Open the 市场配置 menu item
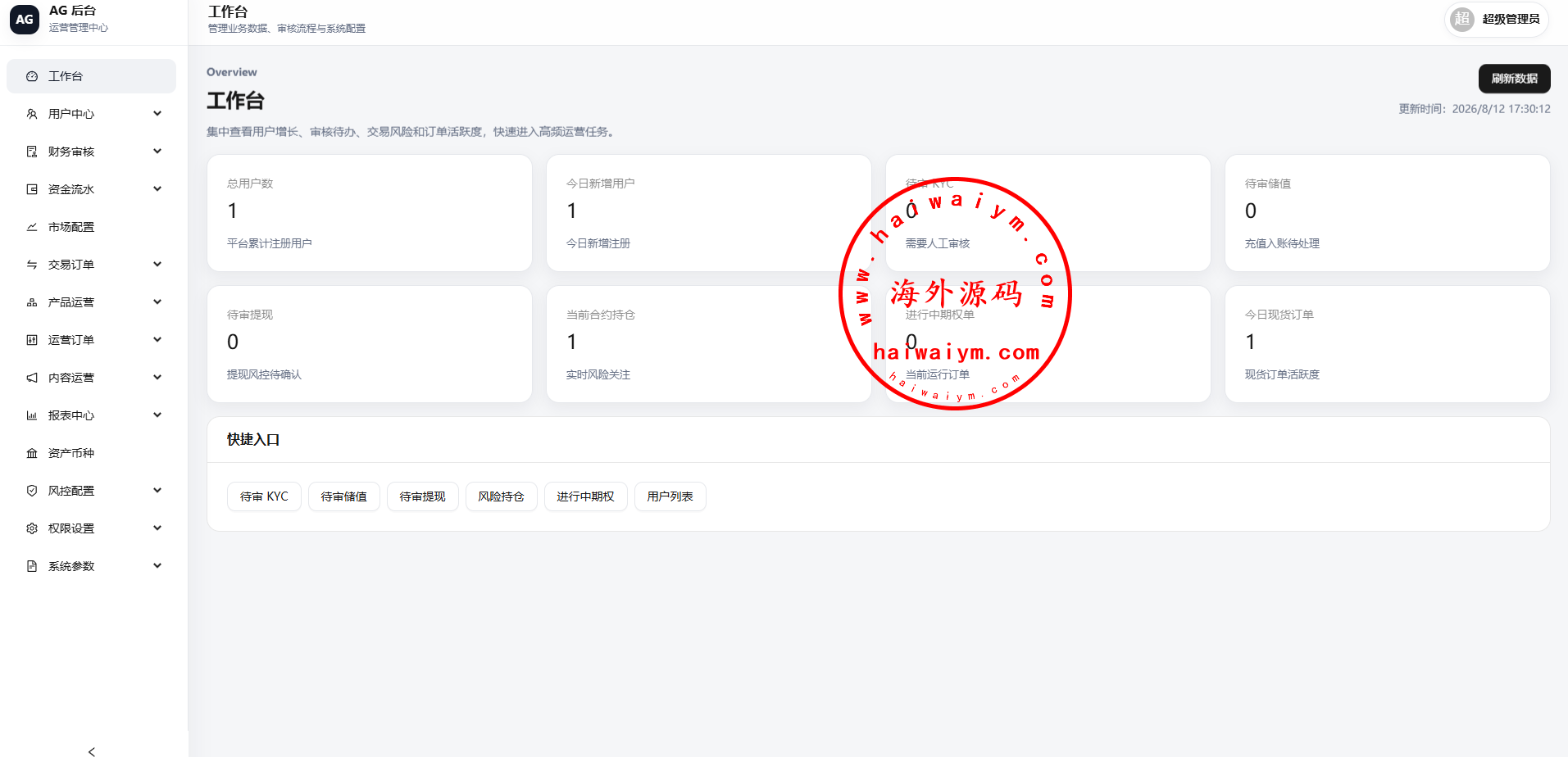 click(x=91, y=227)
